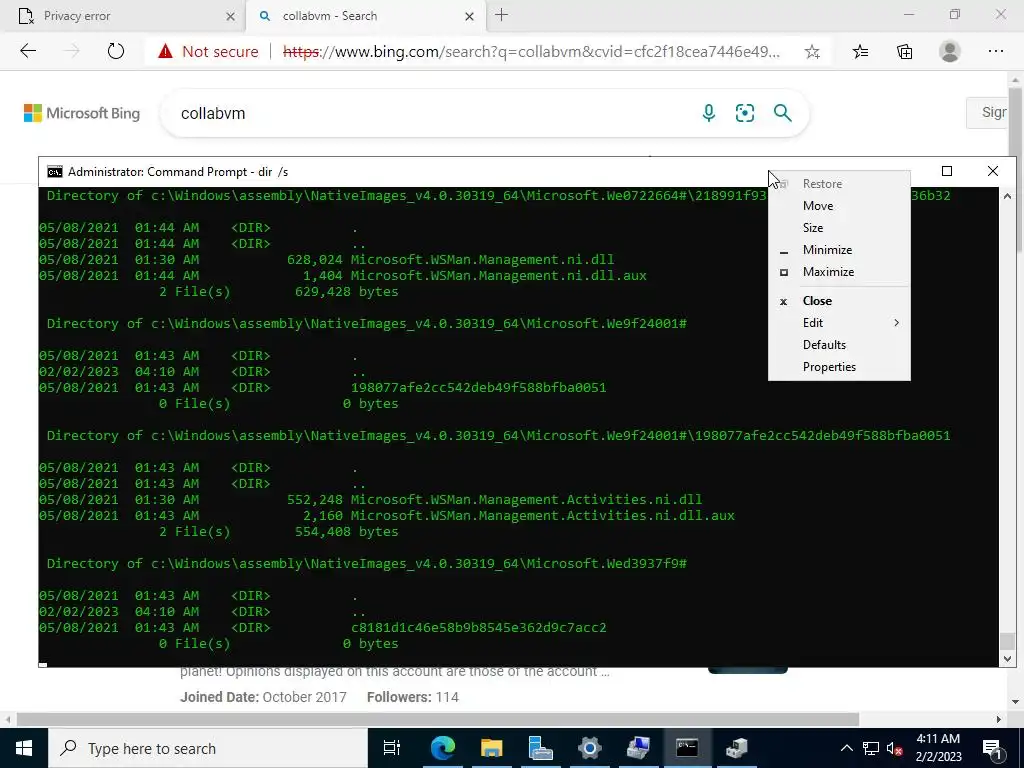Select Size in the window menu
This screenshot has width=1024, height=768.
pos(839,228)
